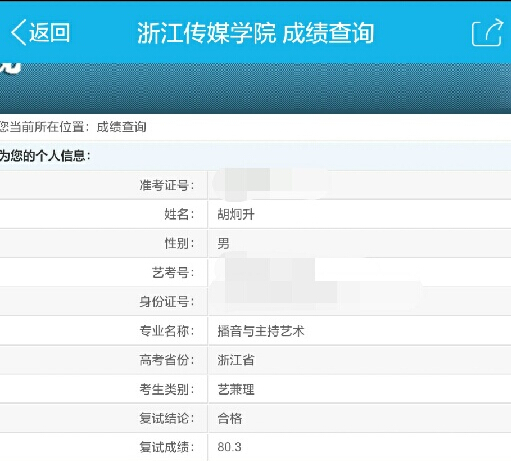Screen dimensions: 511x461
Task: Select the retest score 80.3
Action: click(x=229, y=447)
